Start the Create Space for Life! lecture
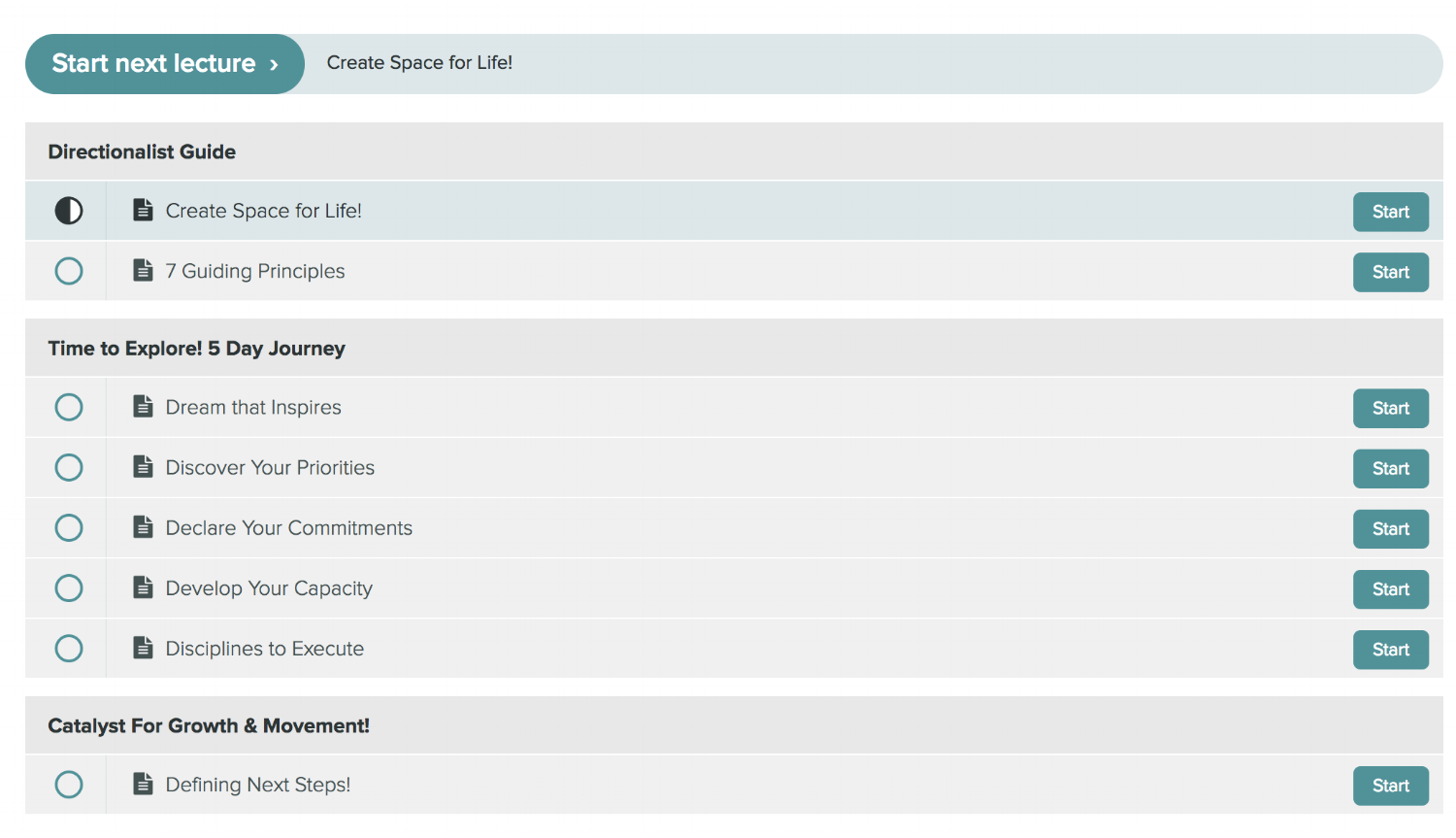The width and height of the screenshot is (1456, 838). tap(1391, 212)
